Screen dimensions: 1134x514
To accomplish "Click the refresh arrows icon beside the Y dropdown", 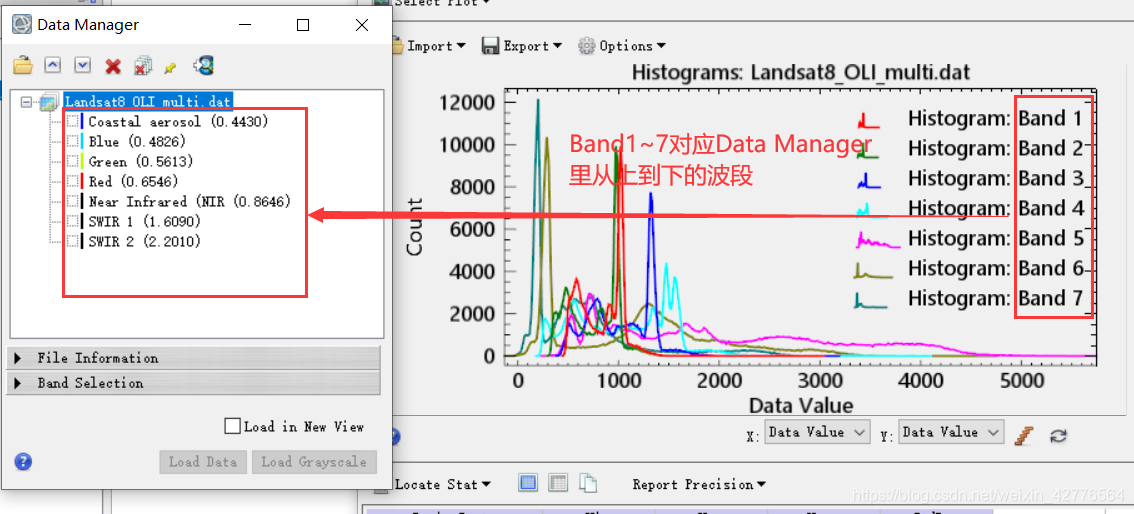I will 1059,435.
